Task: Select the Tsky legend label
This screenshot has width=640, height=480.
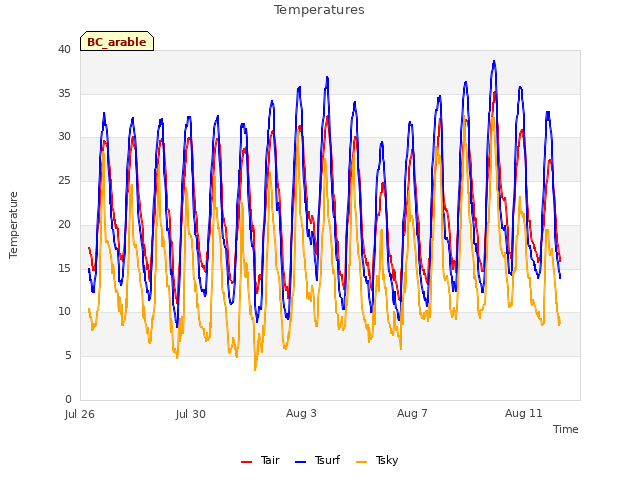Action: 387,461
